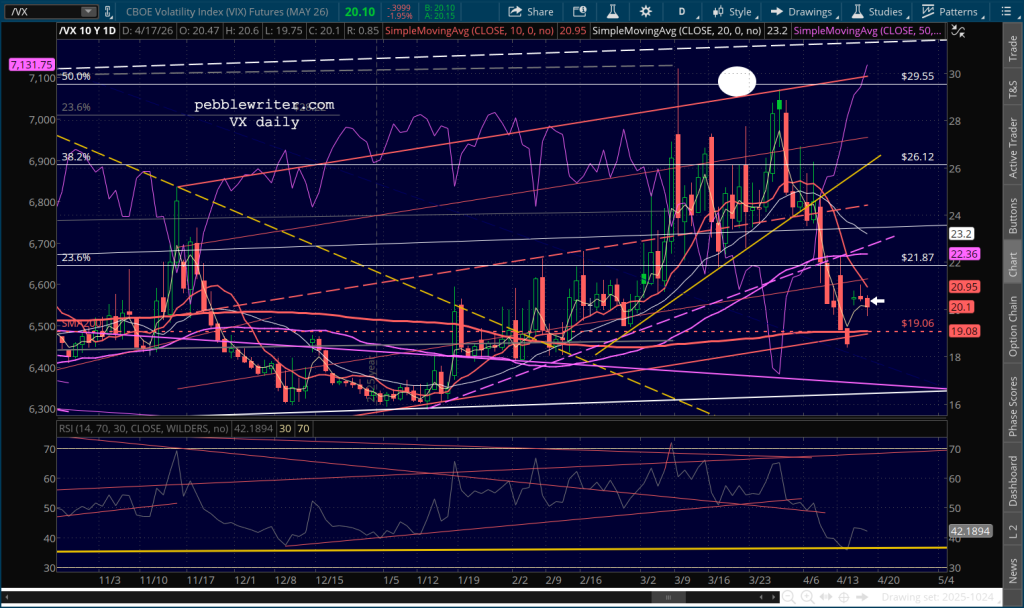This screenshot has height=608, width=1024.
Task: Open the Drawings dropdown menu
Action: tap(802, 12)
